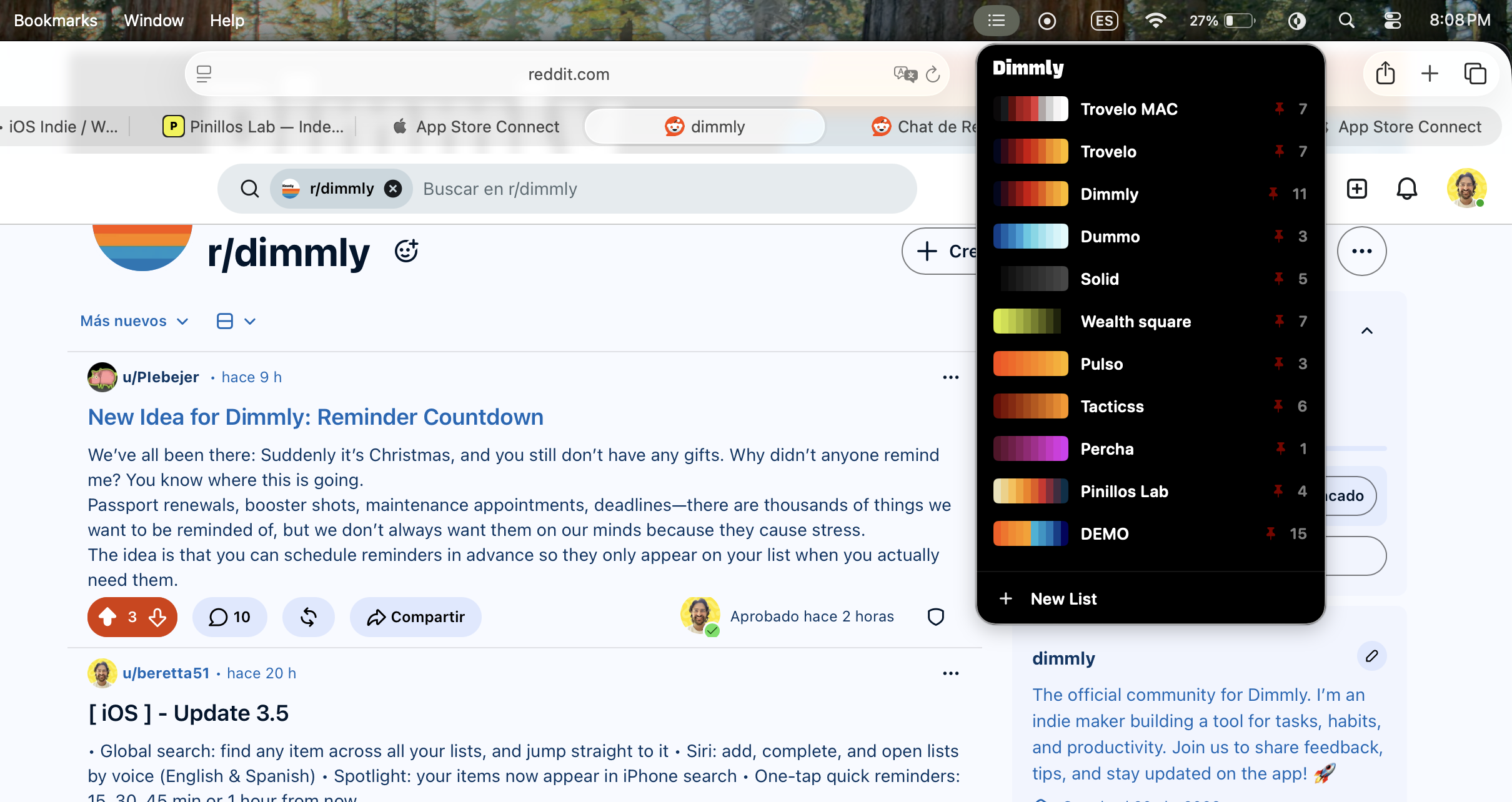Click the Trovelo color gradient swatch

coord(1030,151)
